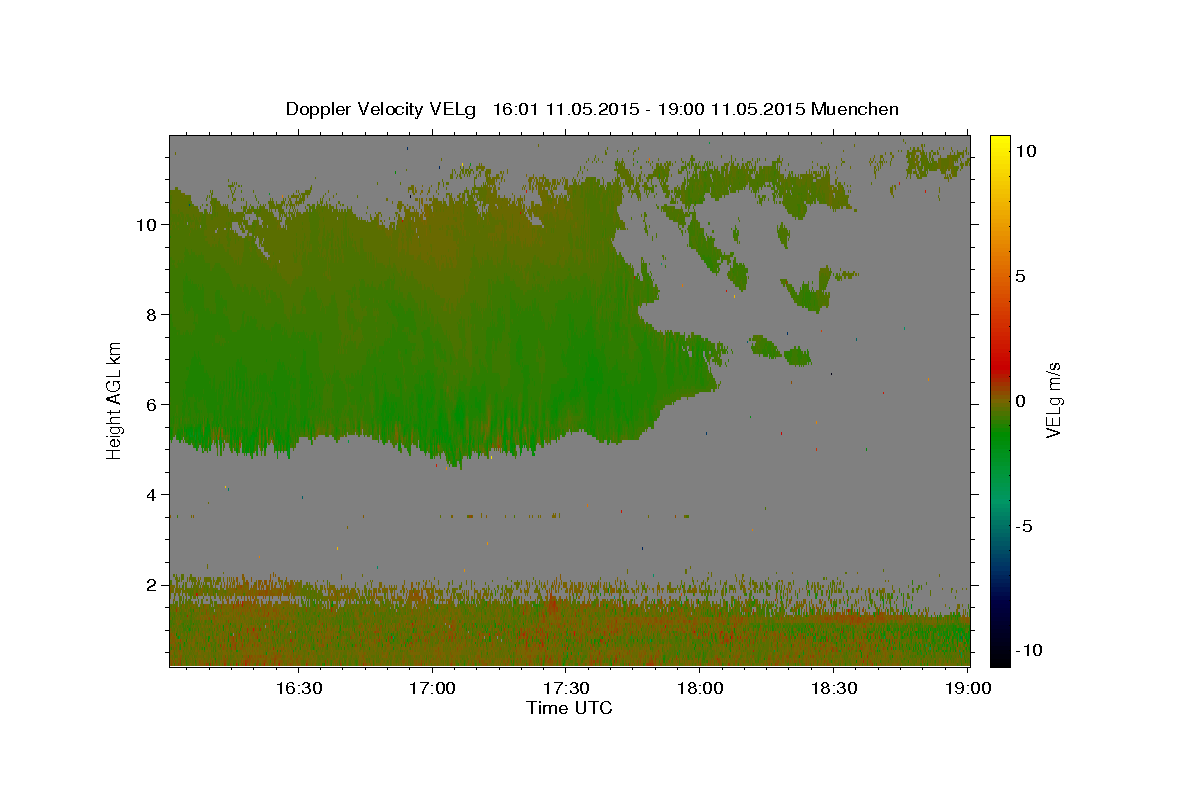Click the 18:00 time tick label
1200x800 pixels.
click(x=699, y=688)
